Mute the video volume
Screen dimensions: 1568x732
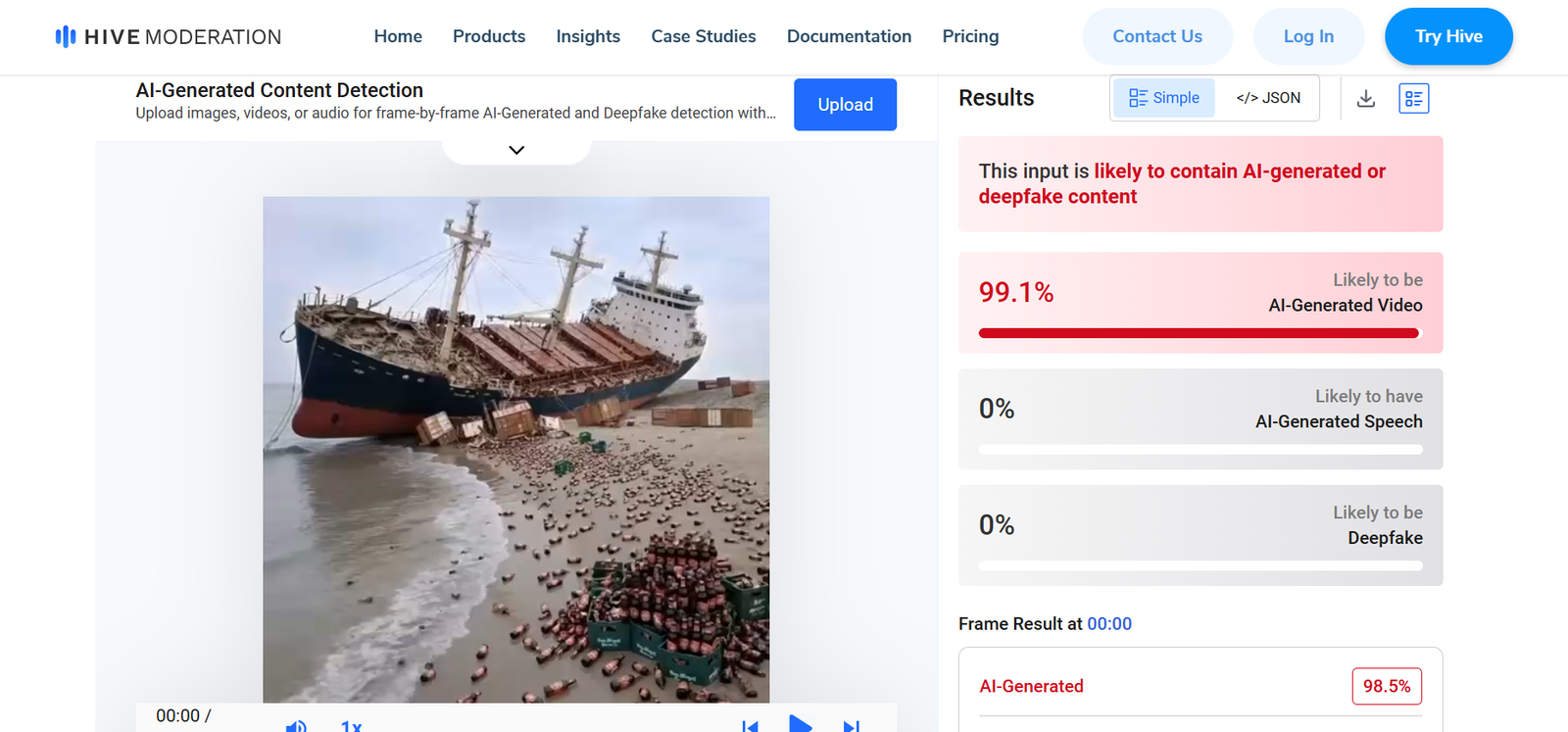(x=296, y=726)
